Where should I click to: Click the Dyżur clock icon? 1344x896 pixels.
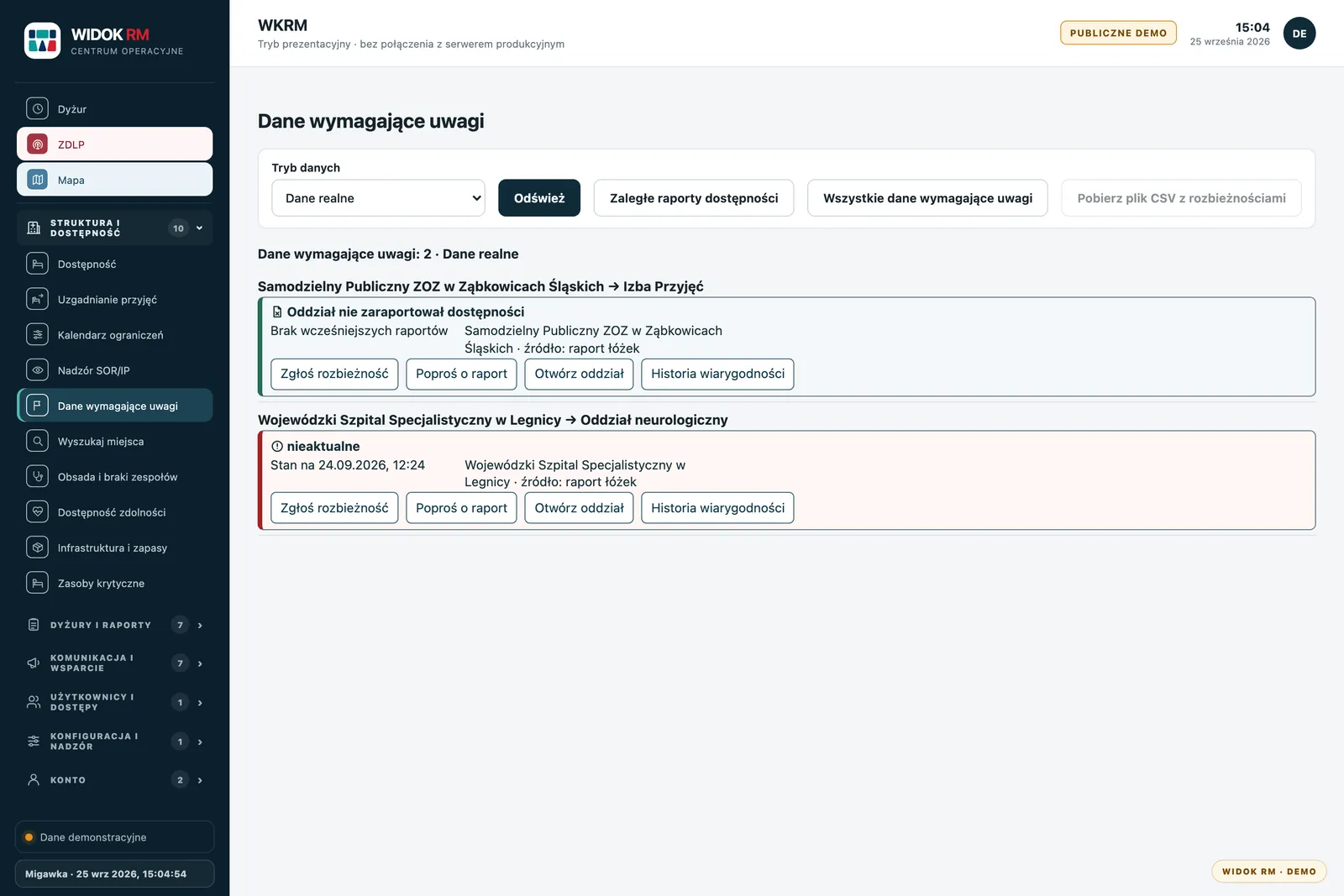tap(37, 108)
